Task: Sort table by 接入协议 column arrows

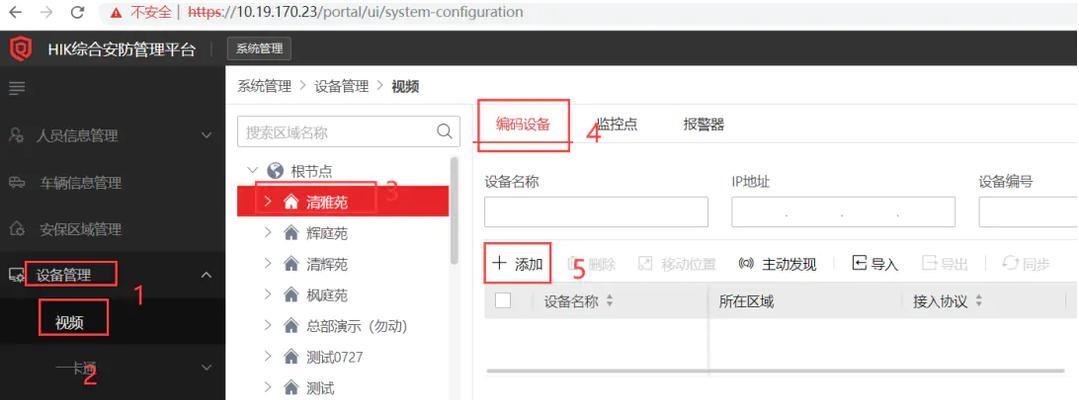Action: tap(979, 302)
